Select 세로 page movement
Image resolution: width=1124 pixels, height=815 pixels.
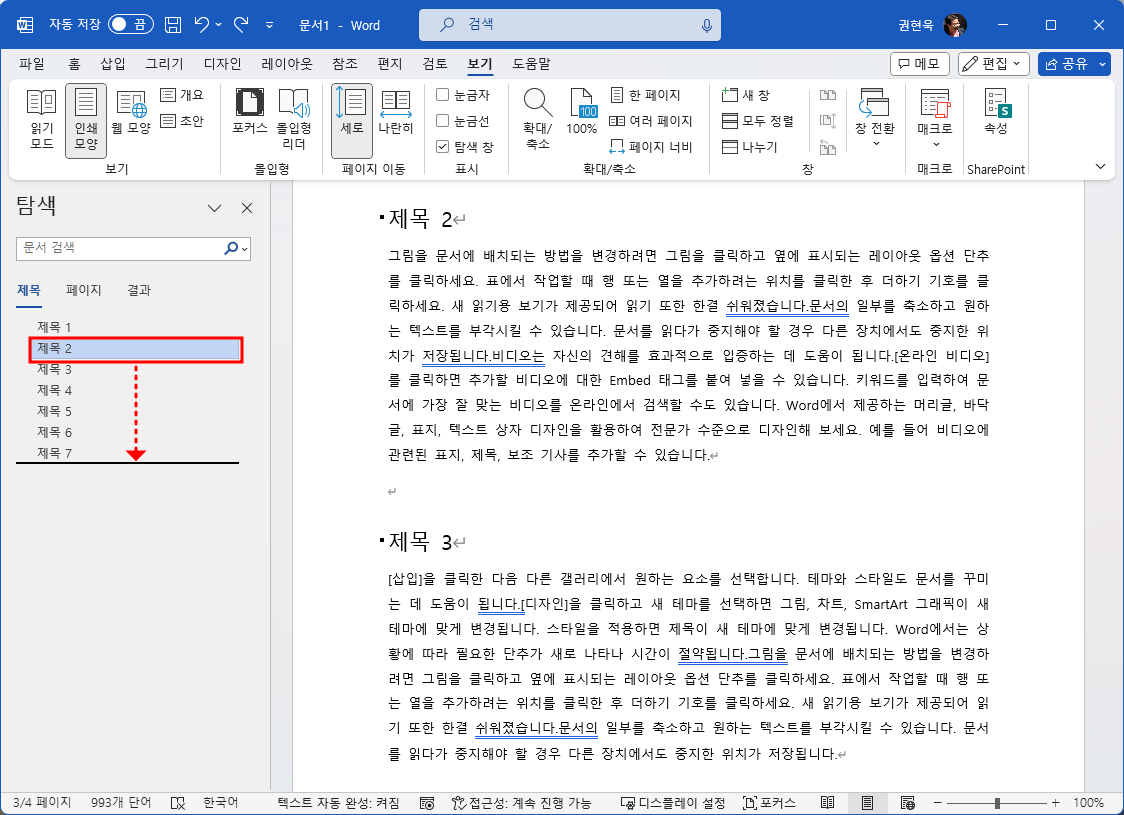(x=351, y=120)
